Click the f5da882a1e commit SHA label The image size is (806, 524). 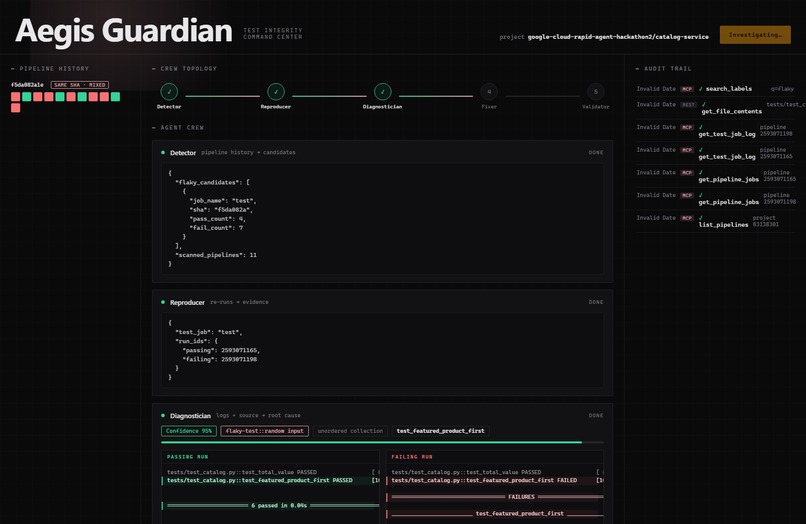coord(27,85)
